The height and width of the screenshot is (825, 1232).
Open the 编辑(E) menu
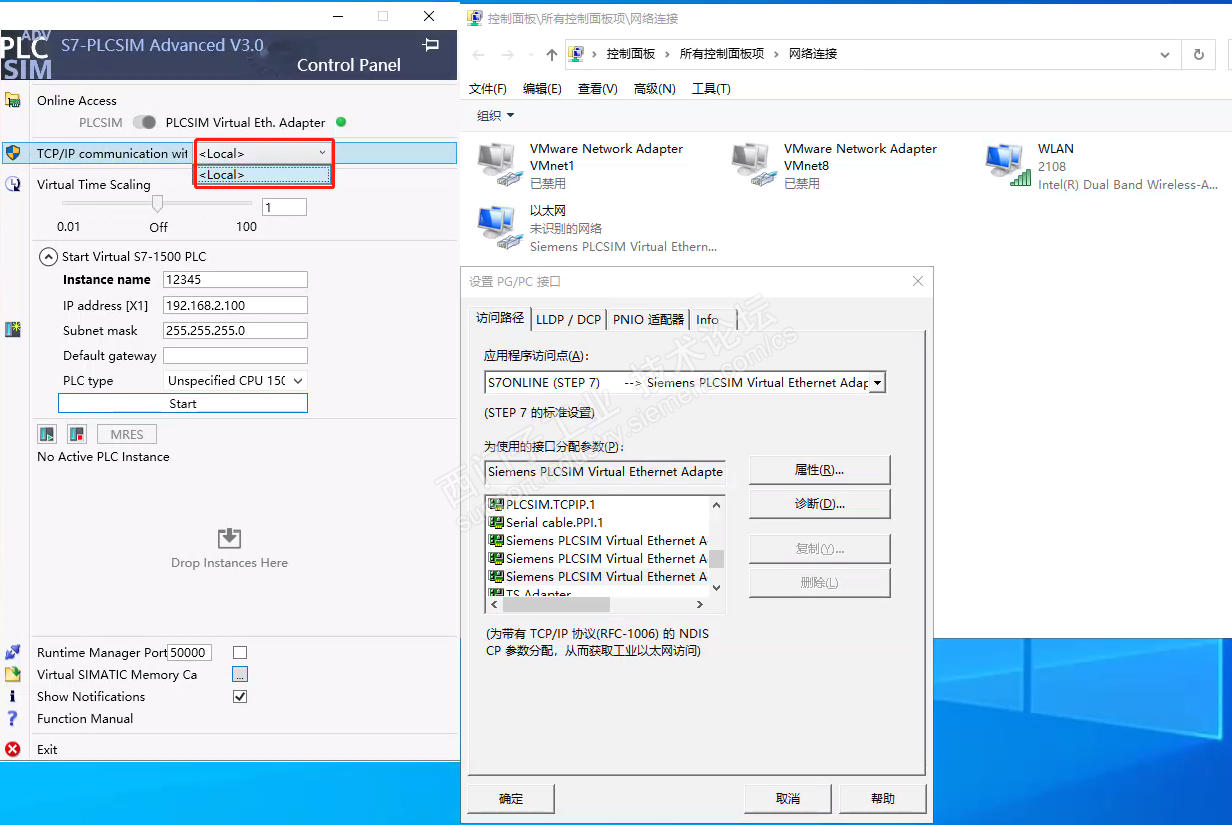pyautogui.click(x=542, y=89)
